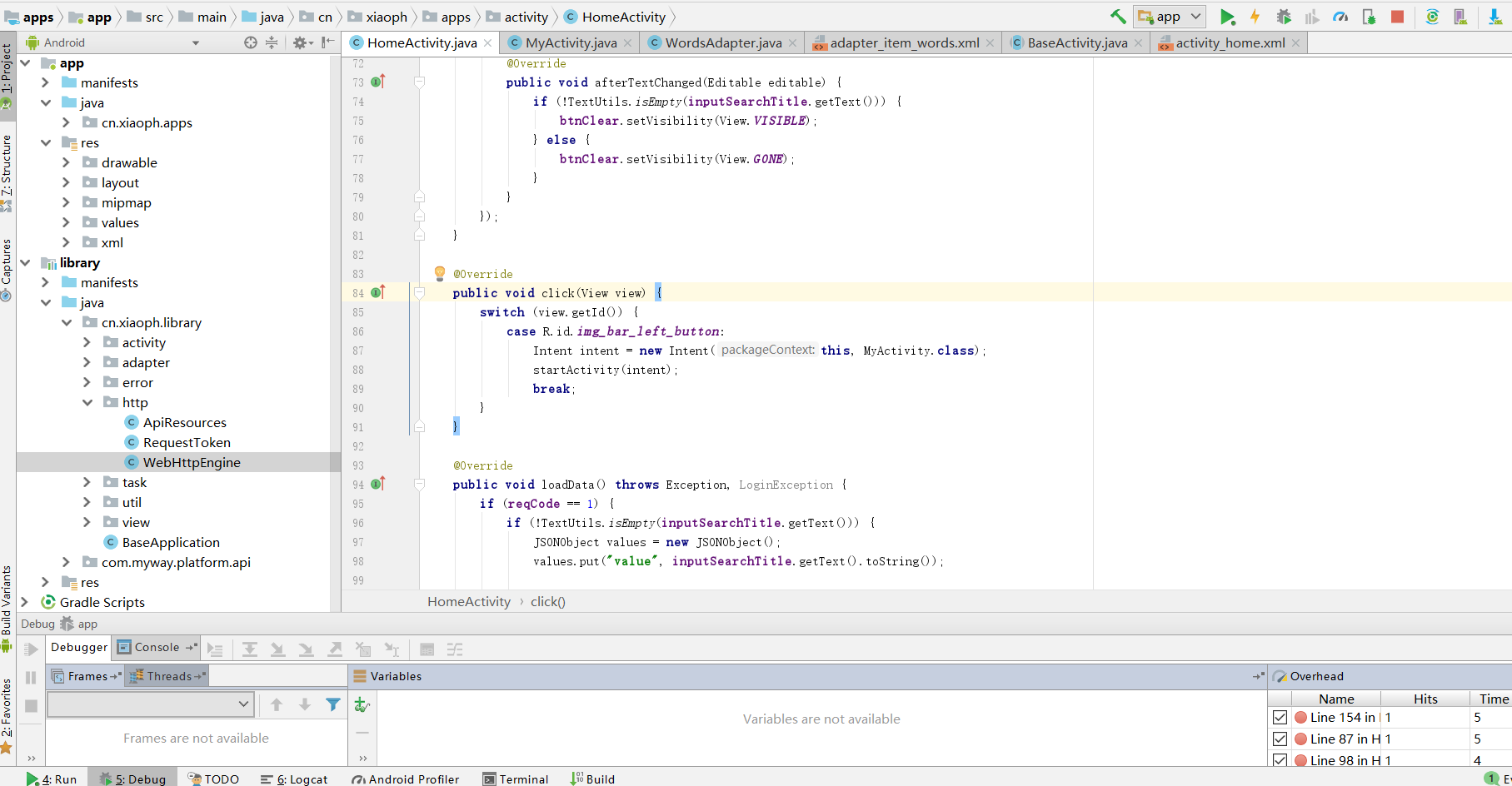Open the profiler gauge icon in toolbar
The width and height of the screenshot is (1512, 786).
point(1340,17)
